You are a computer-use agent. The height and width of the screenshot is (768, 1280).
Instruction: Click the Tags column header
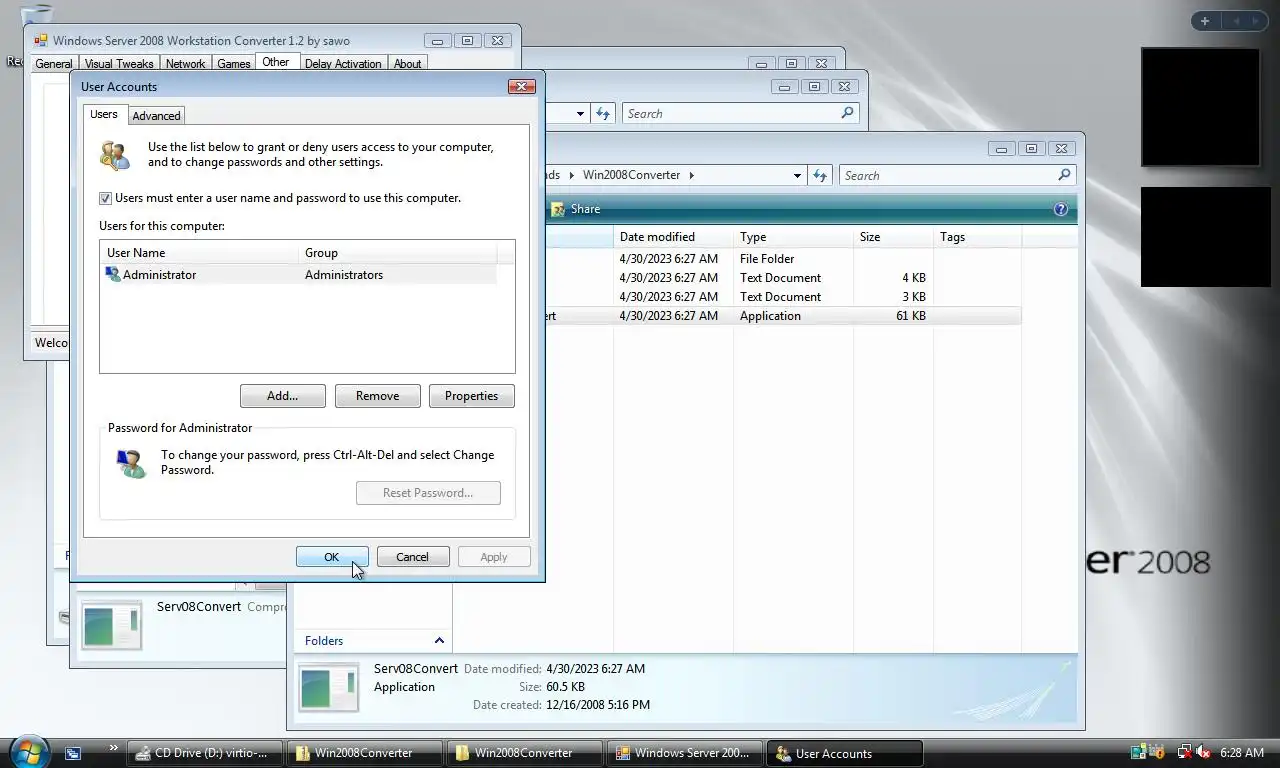[977, 237]
